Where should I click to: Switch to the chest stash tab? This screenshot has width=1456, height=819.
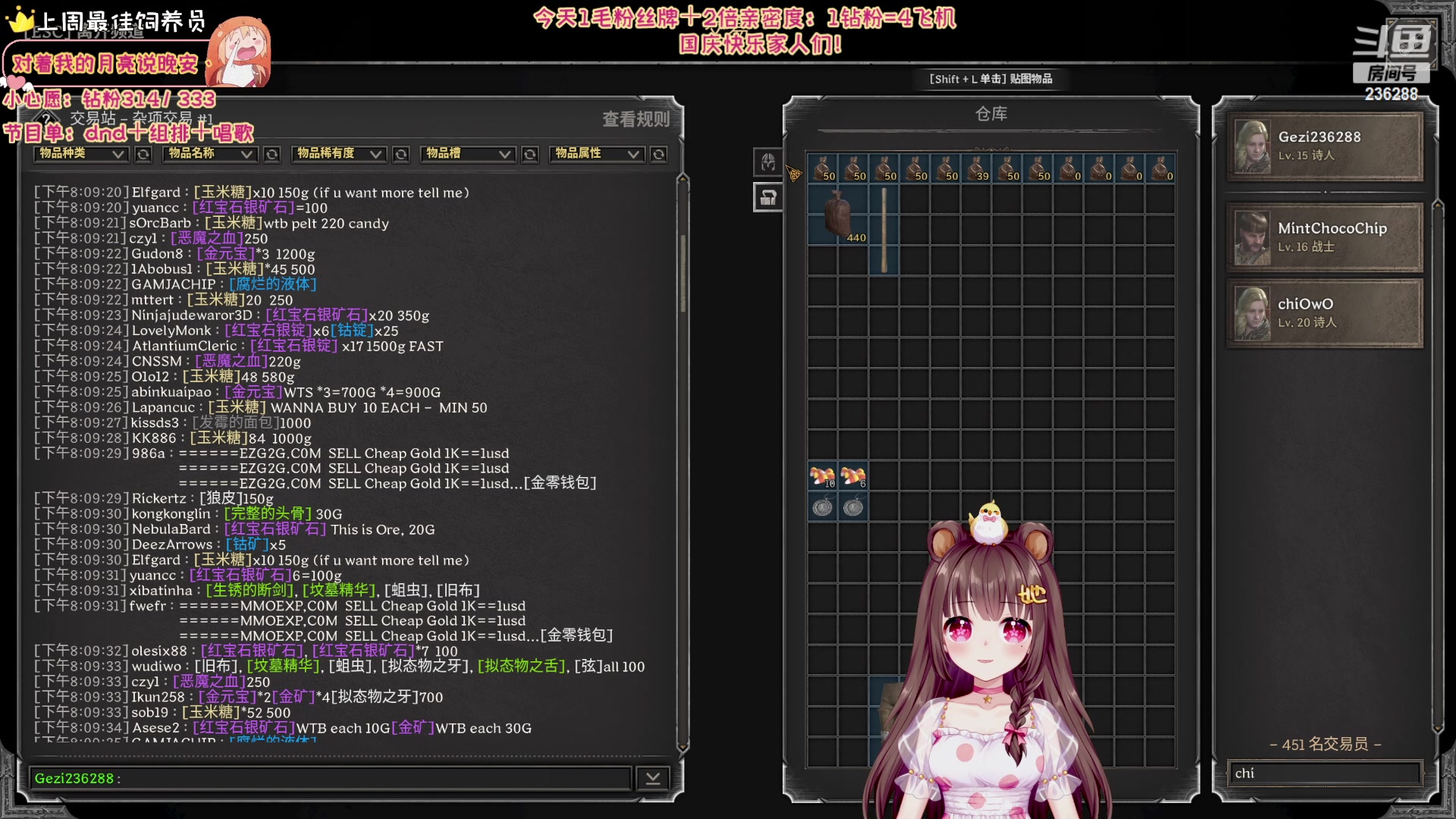point(767,197)
